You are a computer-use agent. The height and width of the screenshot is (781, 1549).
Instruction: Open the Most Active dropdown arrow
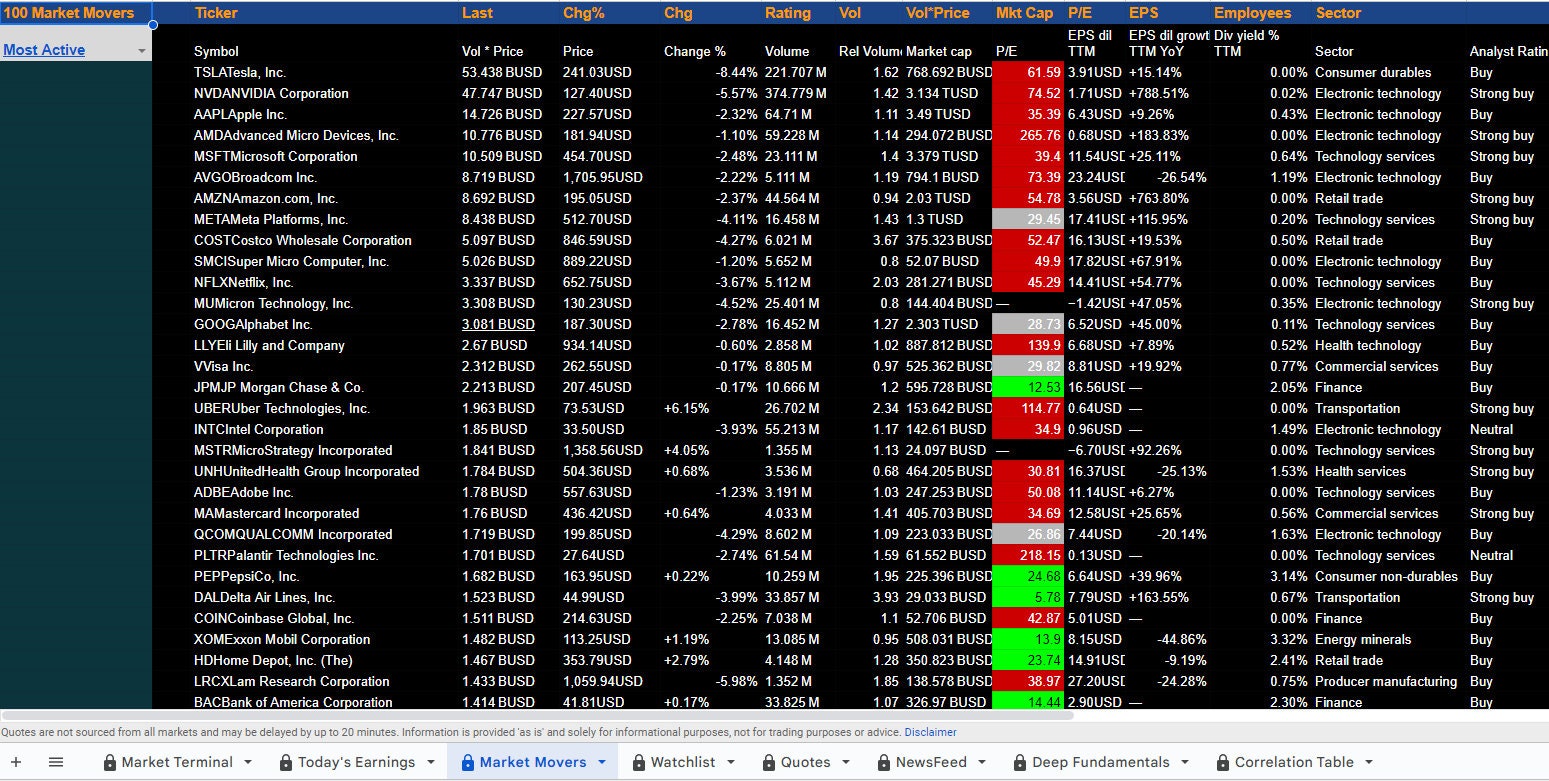tap(141, 49)
